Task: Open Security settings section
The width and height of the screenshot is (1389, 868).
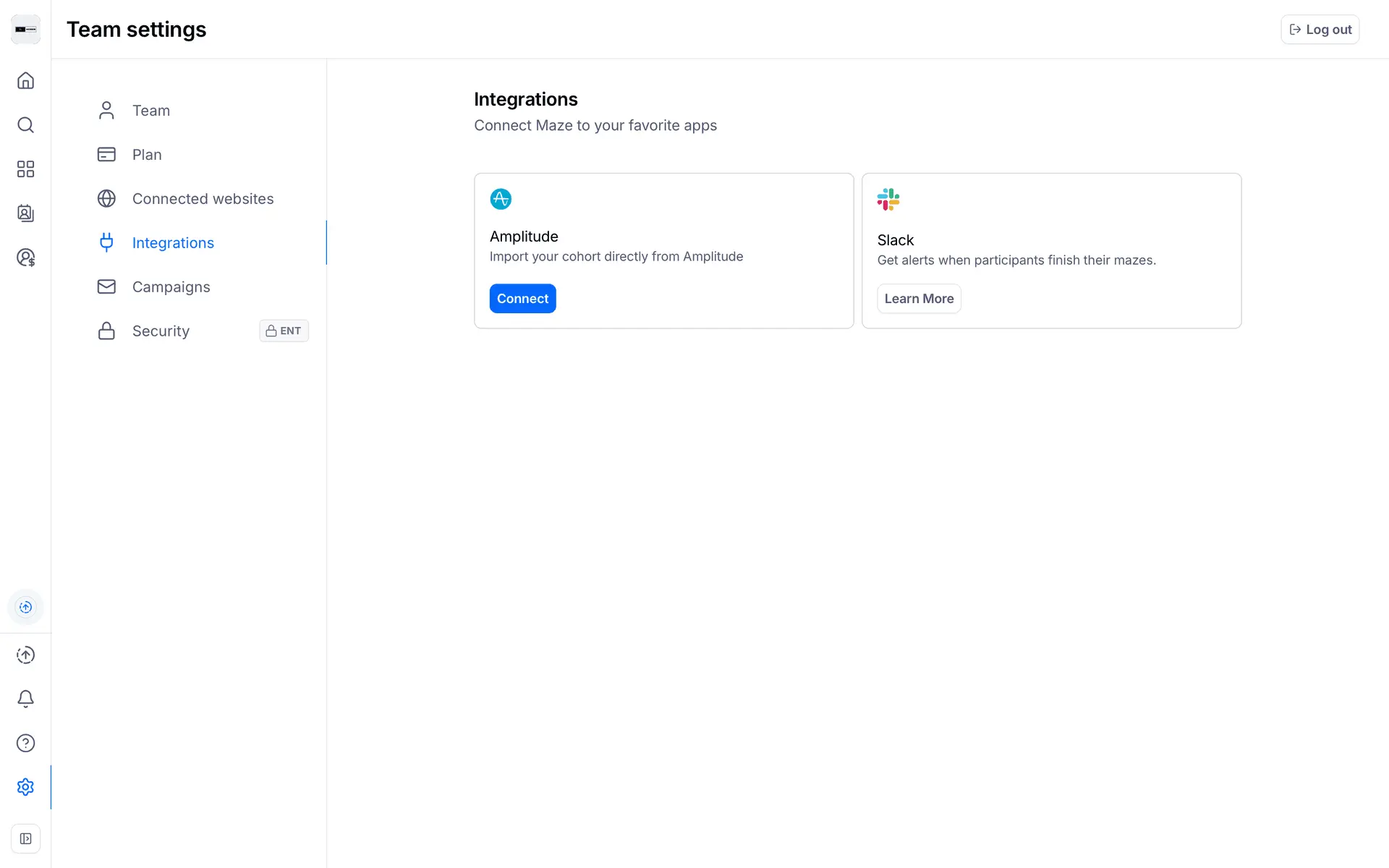Action: coord(161,331)
